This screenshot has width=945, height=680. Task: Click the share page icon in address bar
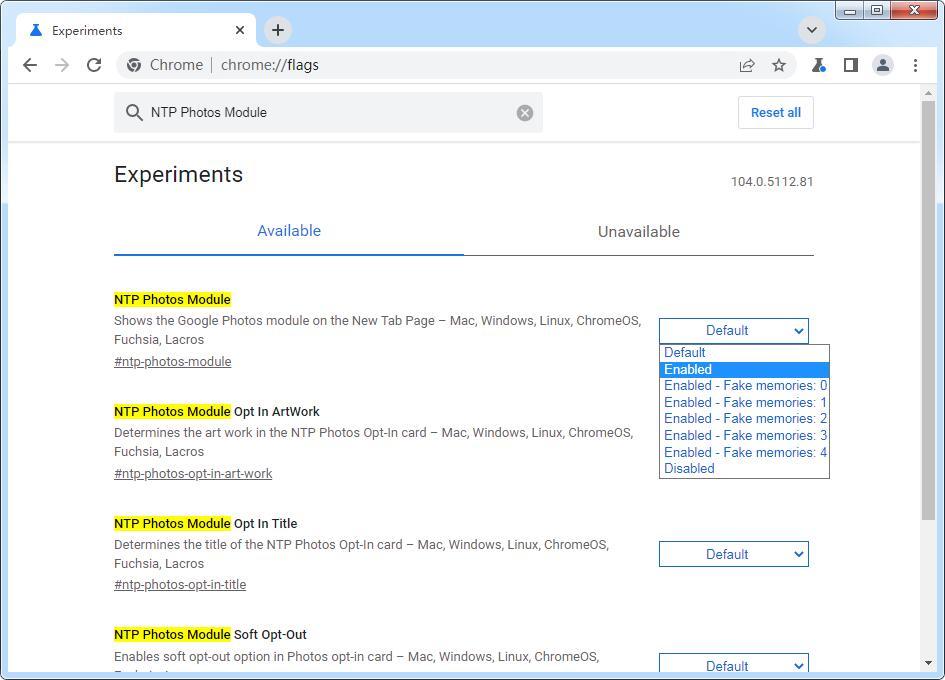pos(747,65)
